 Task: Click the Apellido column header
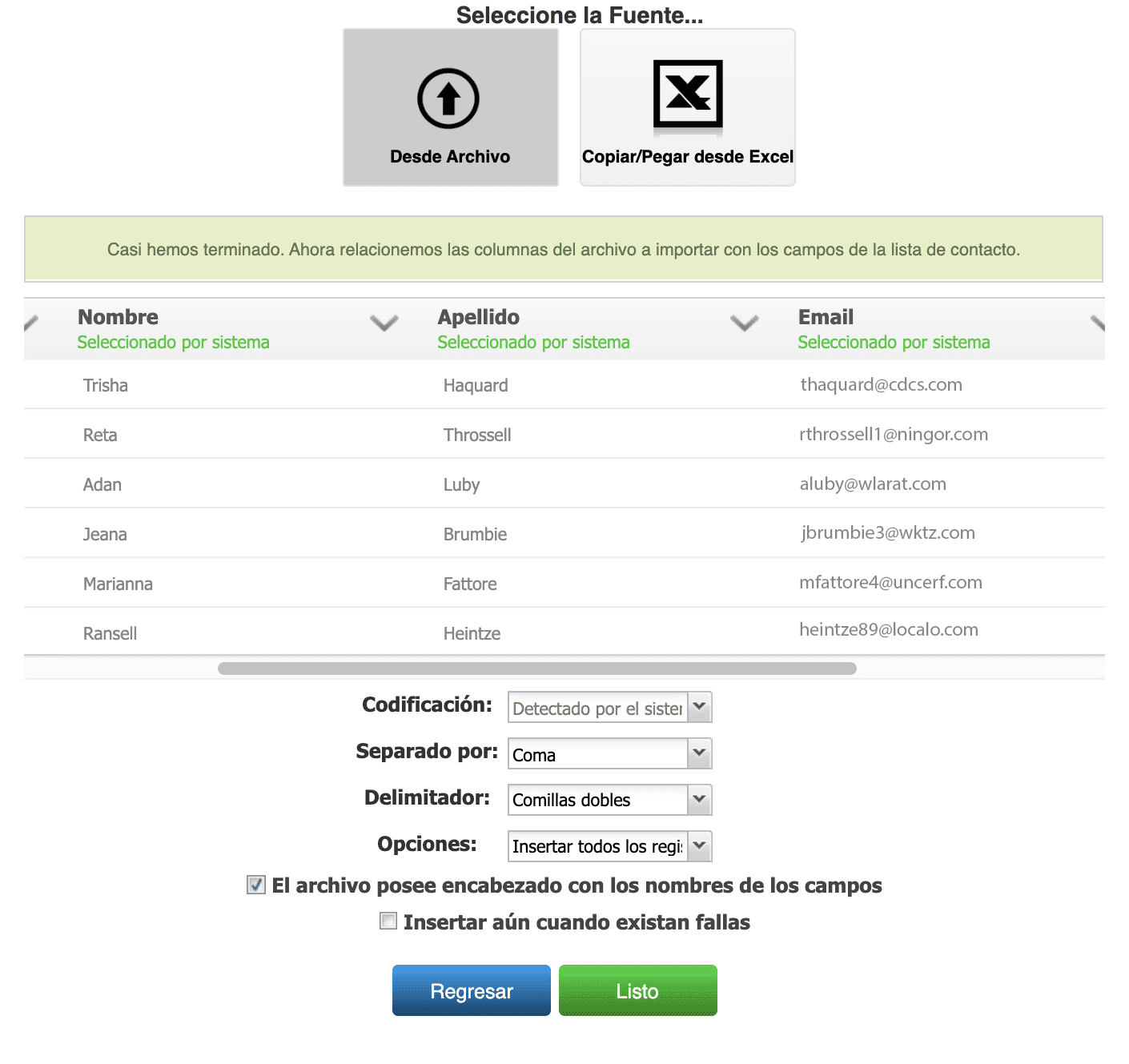pos(479,317)
